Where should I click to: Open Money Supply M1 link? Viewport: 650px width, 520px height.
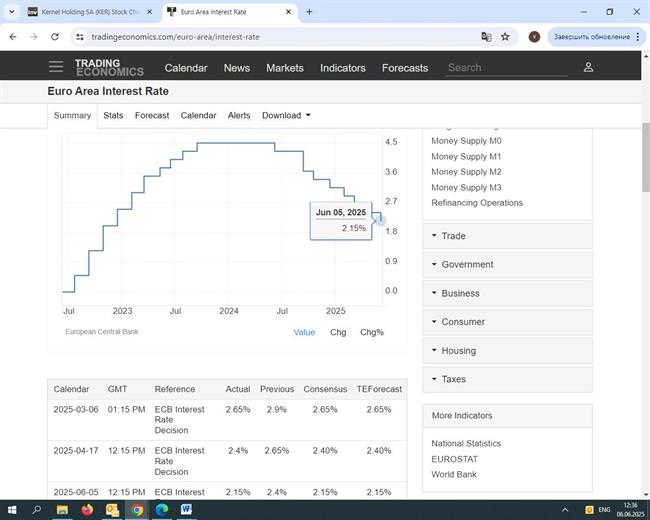466,156
